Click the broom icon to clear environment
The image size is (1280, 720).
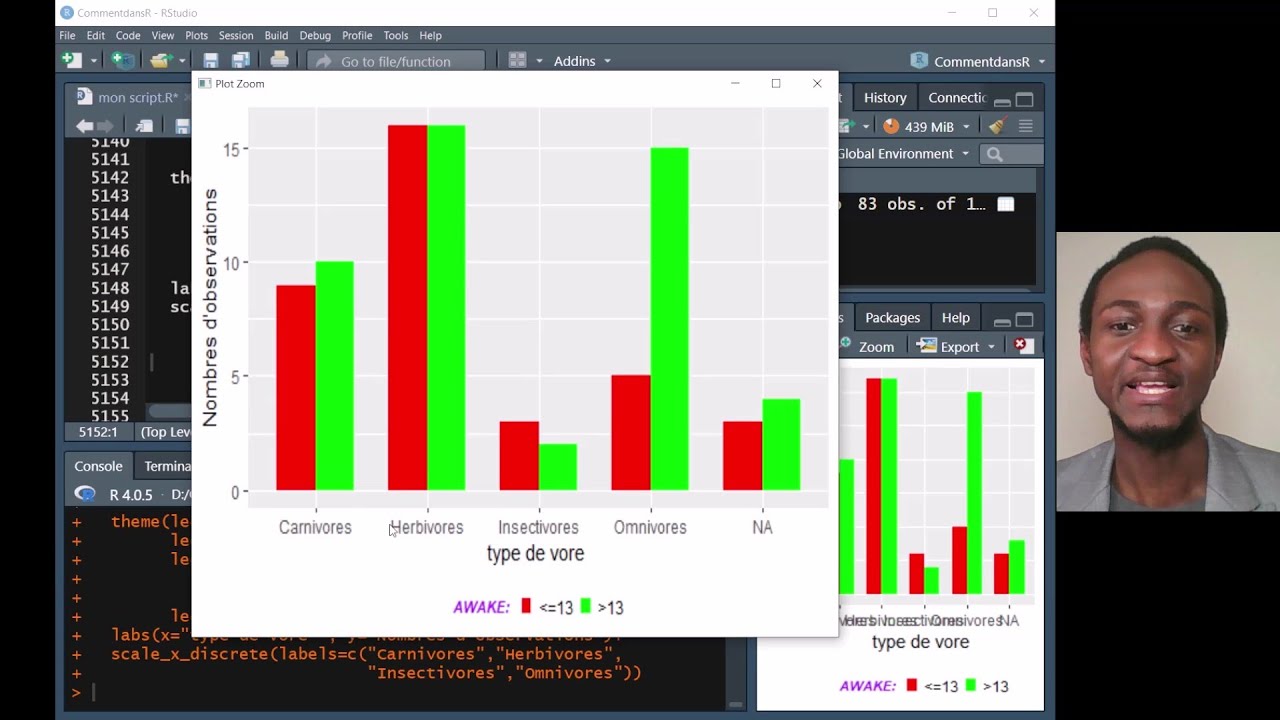pos(996,126)
